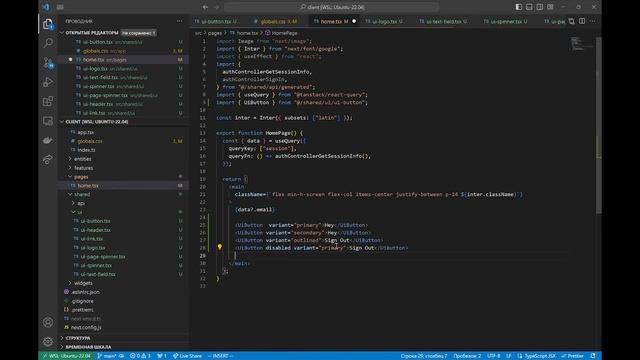Screen dimensions: 640x360
Task: Open the Remote Explorer view
Action: coord(48,121)
